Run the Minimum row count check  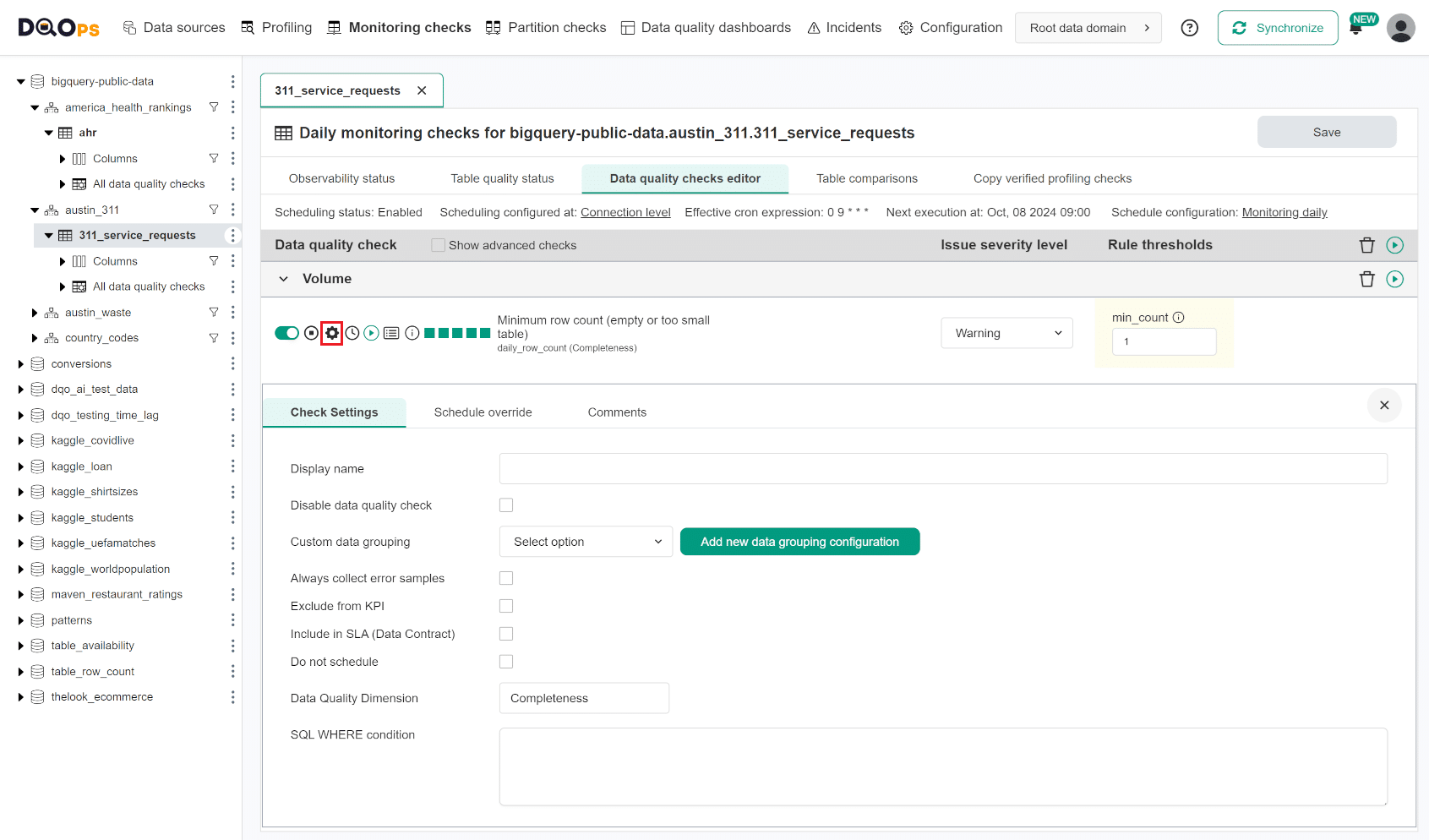click(x=372, y=333)
